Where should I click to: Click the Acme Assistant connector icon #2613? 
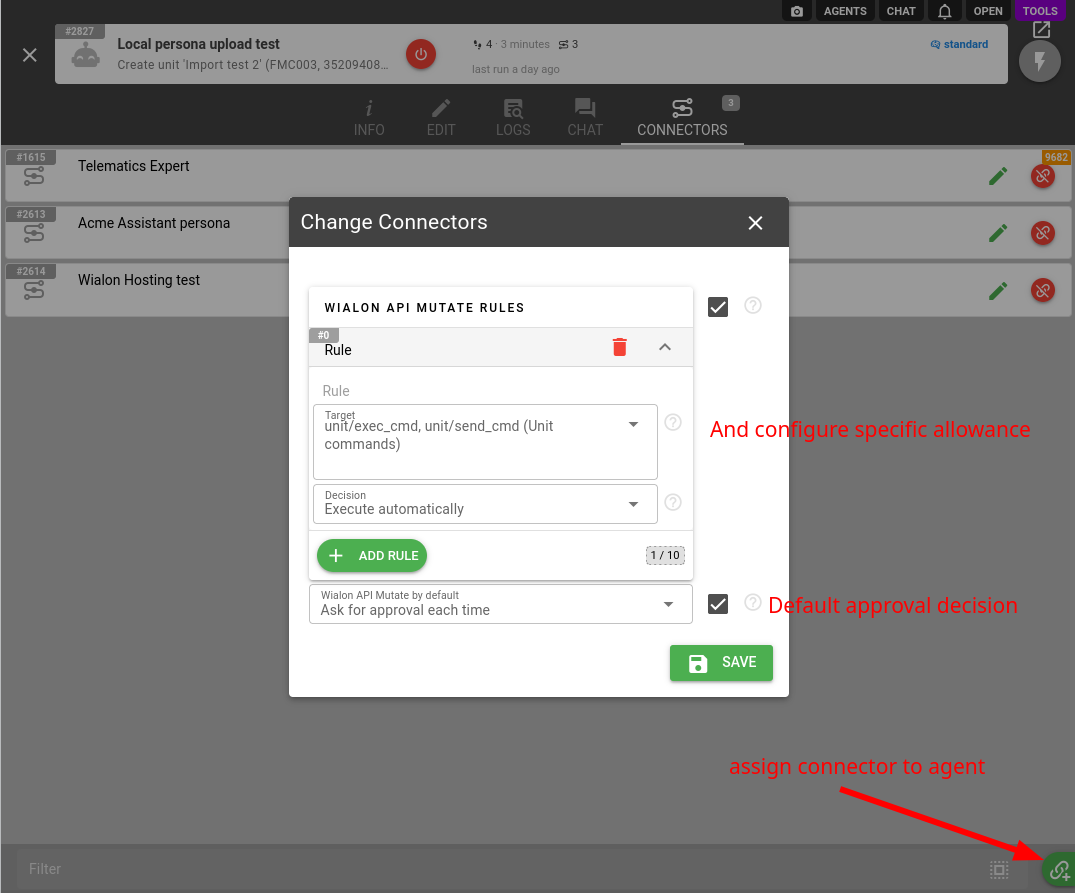pos(34,234)
